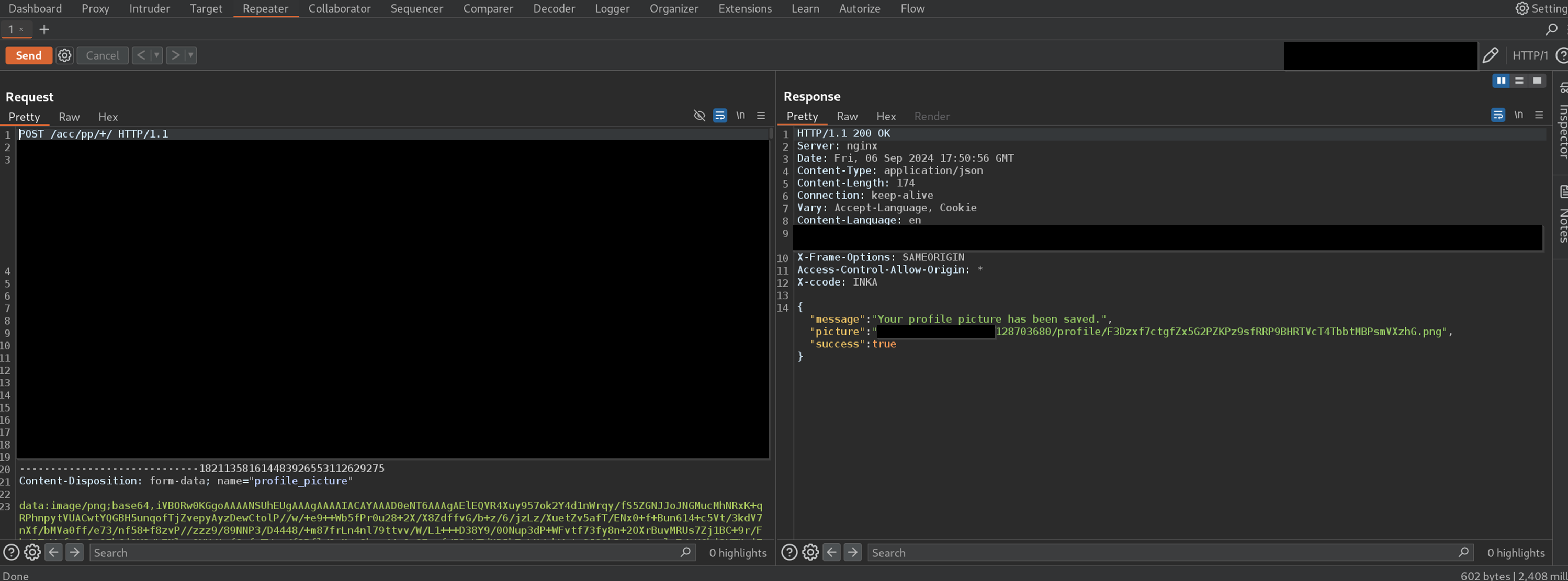Select Request Pretty view
The image size is (1568, 581).
[24, 117]
